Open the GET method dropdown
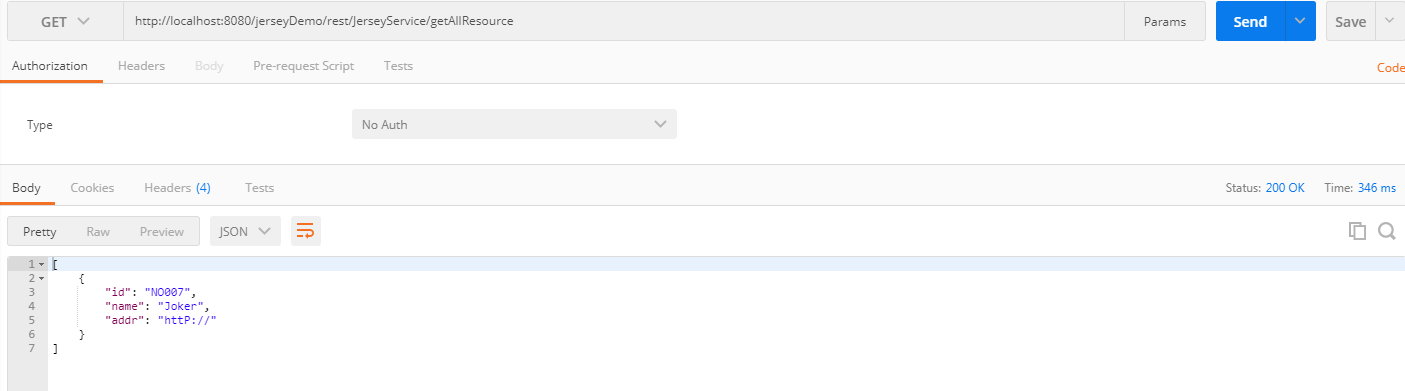 [x=65, y=21]
